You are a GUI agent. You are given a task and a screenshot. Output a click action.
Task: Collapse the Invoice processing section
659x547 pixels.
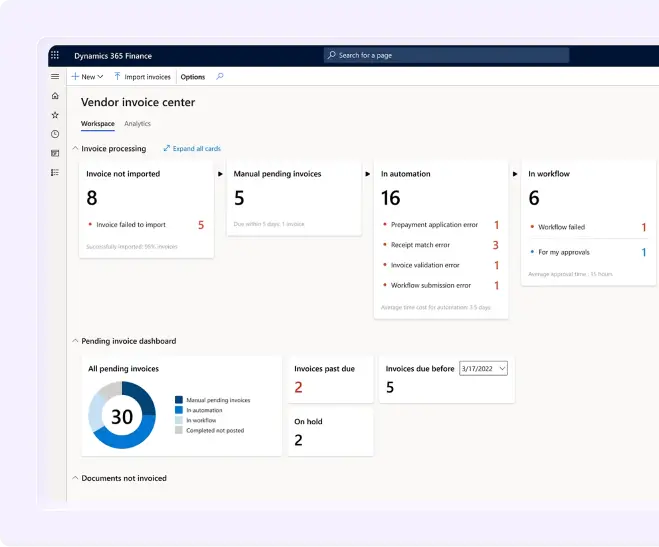pyautogui.click(x=75, y=149)
